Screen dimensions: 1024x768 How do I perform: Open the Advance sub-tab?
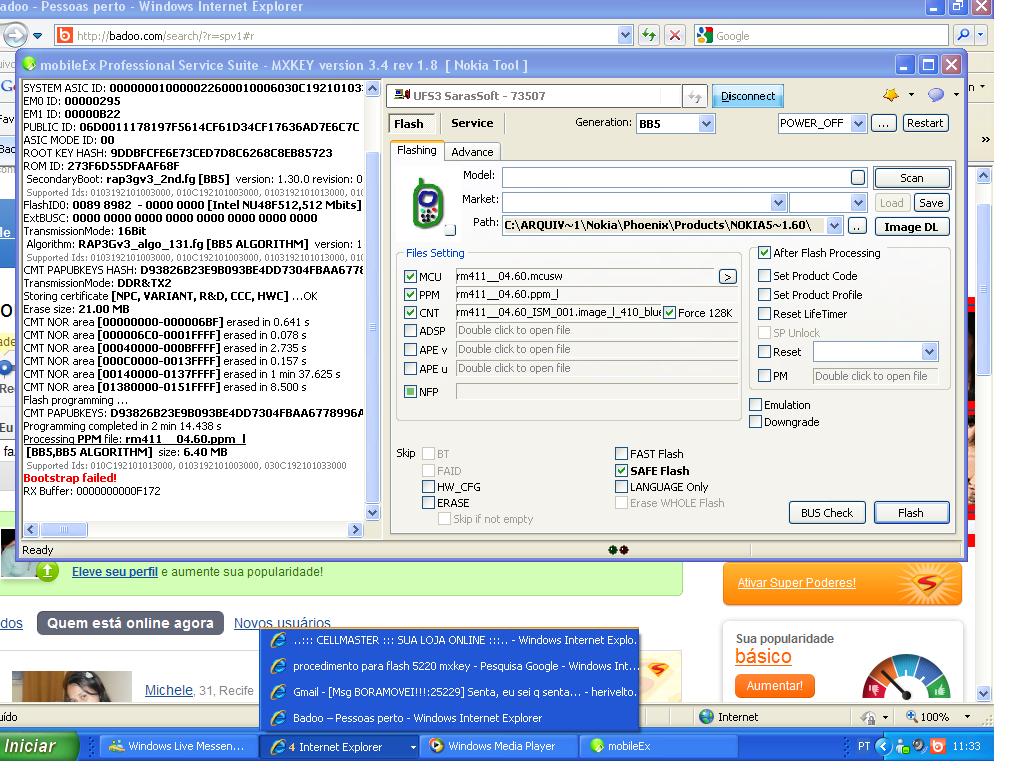pyautogui.click(x=472, y=152)
